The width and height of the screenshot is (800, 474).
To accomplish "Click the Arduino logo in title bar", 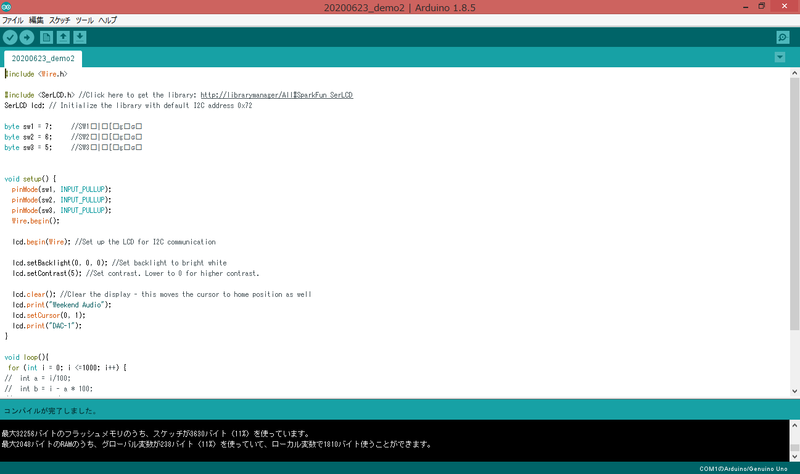I will [x=6, y=7].
